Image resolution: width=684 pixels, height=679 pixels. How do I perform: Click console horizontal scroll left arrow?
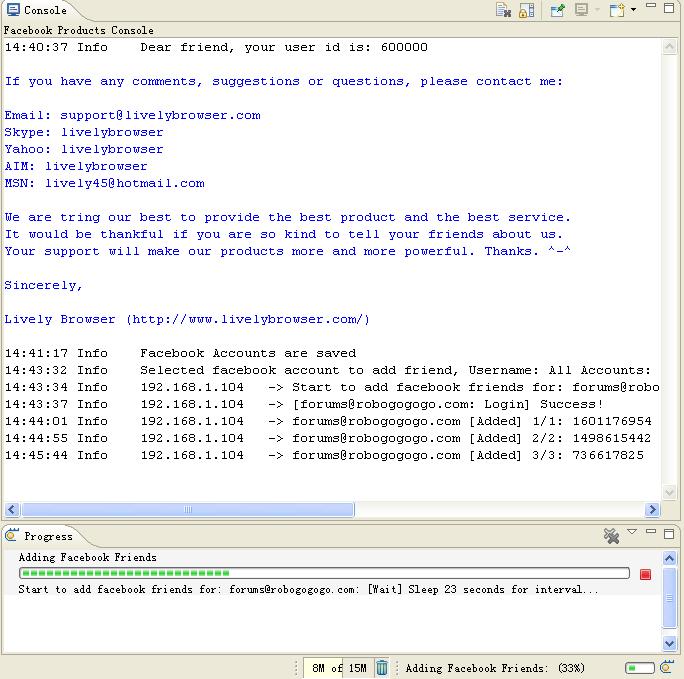(x=12, y=509)
